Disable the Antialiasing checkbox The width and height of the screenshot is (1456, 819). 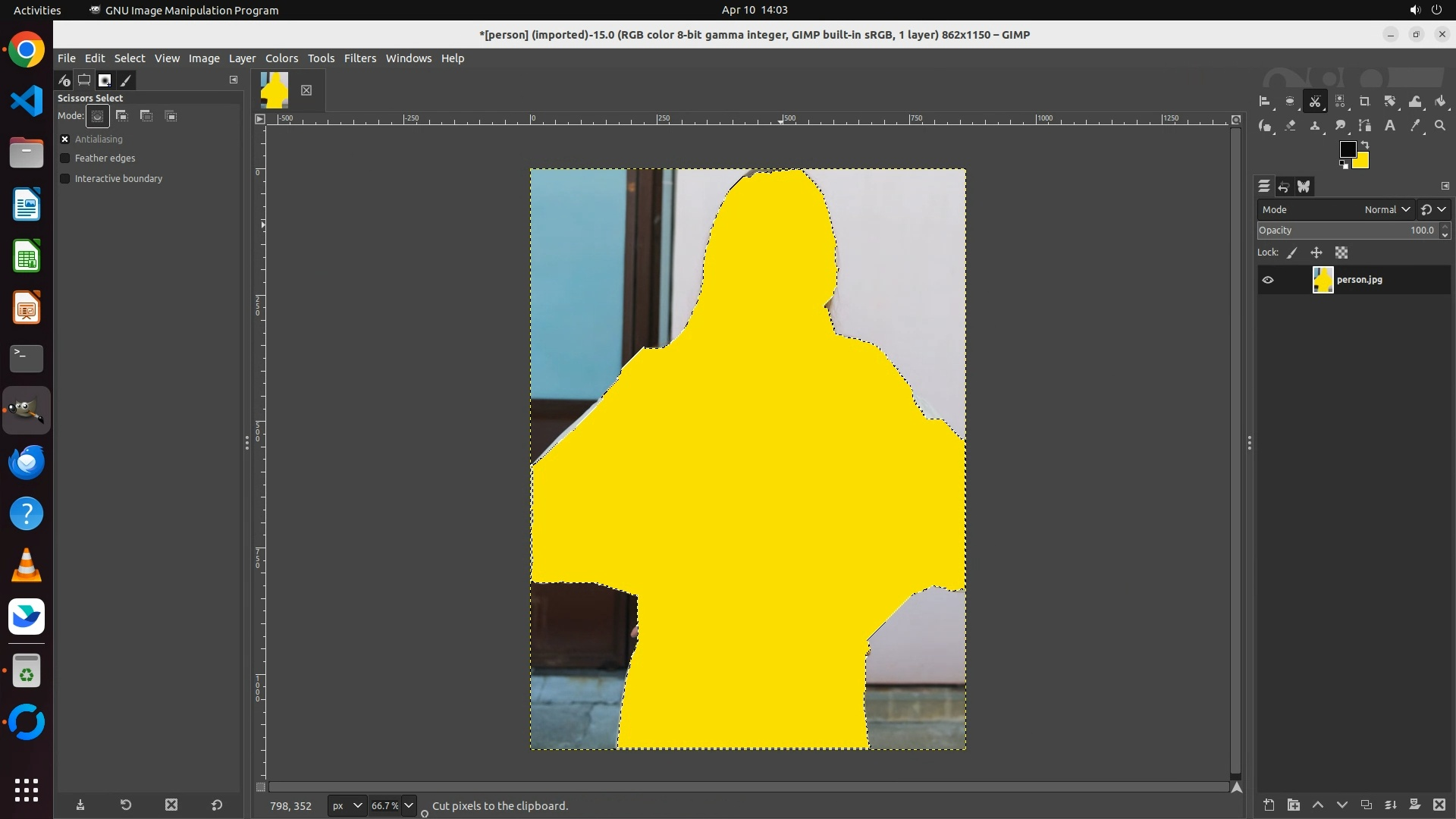65,140
